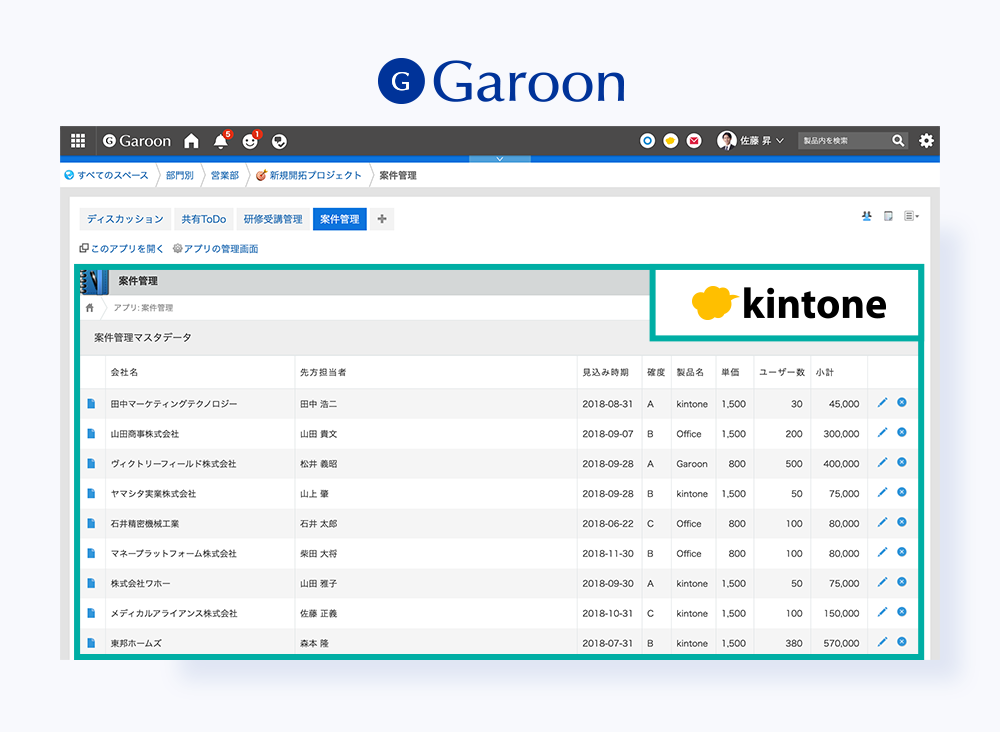Open the application grid menu
This screenshot has height=732, width=1000.
(78, 141)
